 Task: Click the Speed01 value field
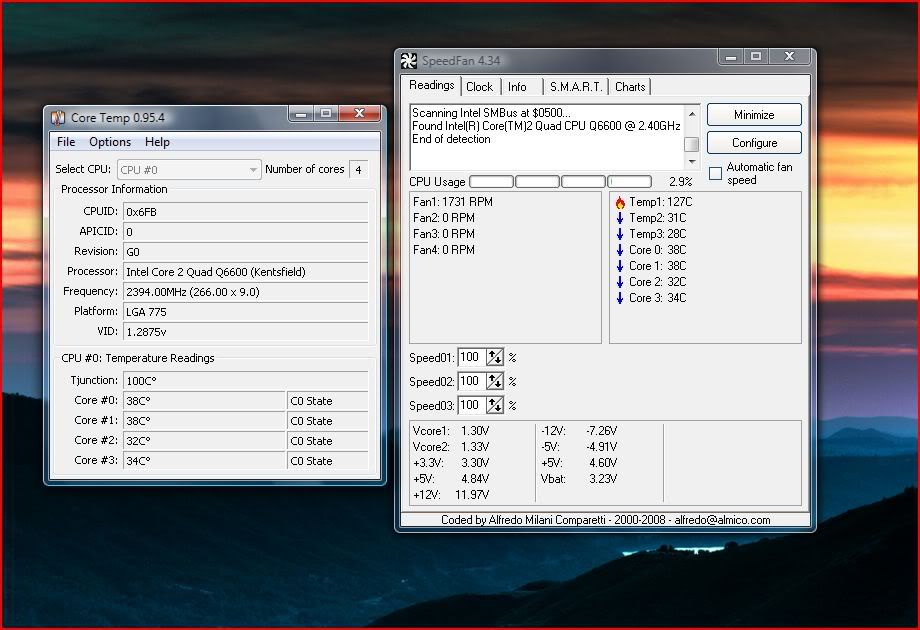point(472,357)
